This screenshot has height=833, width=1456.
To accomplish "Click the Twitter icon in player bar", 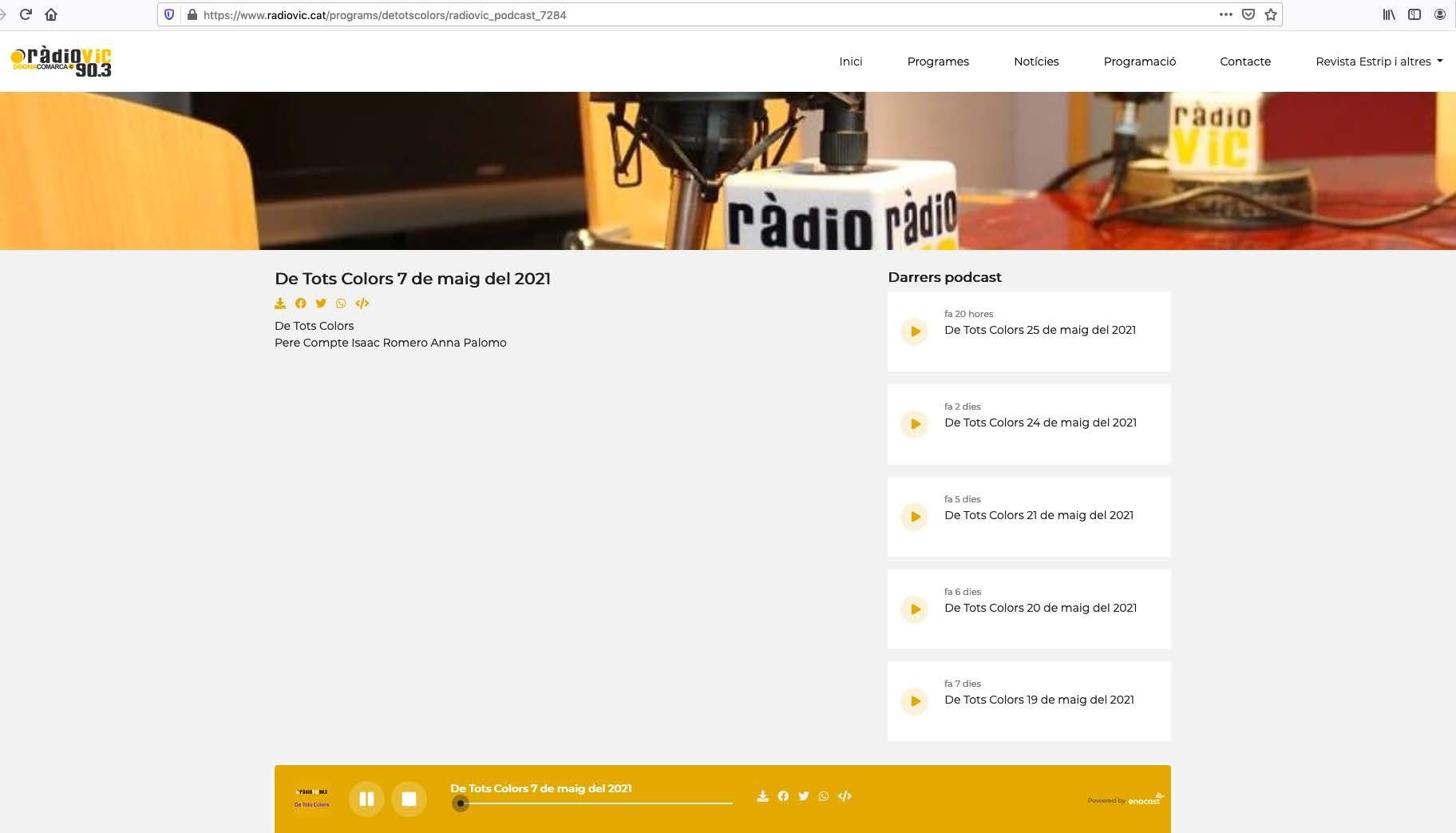I will [x=804, y=796].
